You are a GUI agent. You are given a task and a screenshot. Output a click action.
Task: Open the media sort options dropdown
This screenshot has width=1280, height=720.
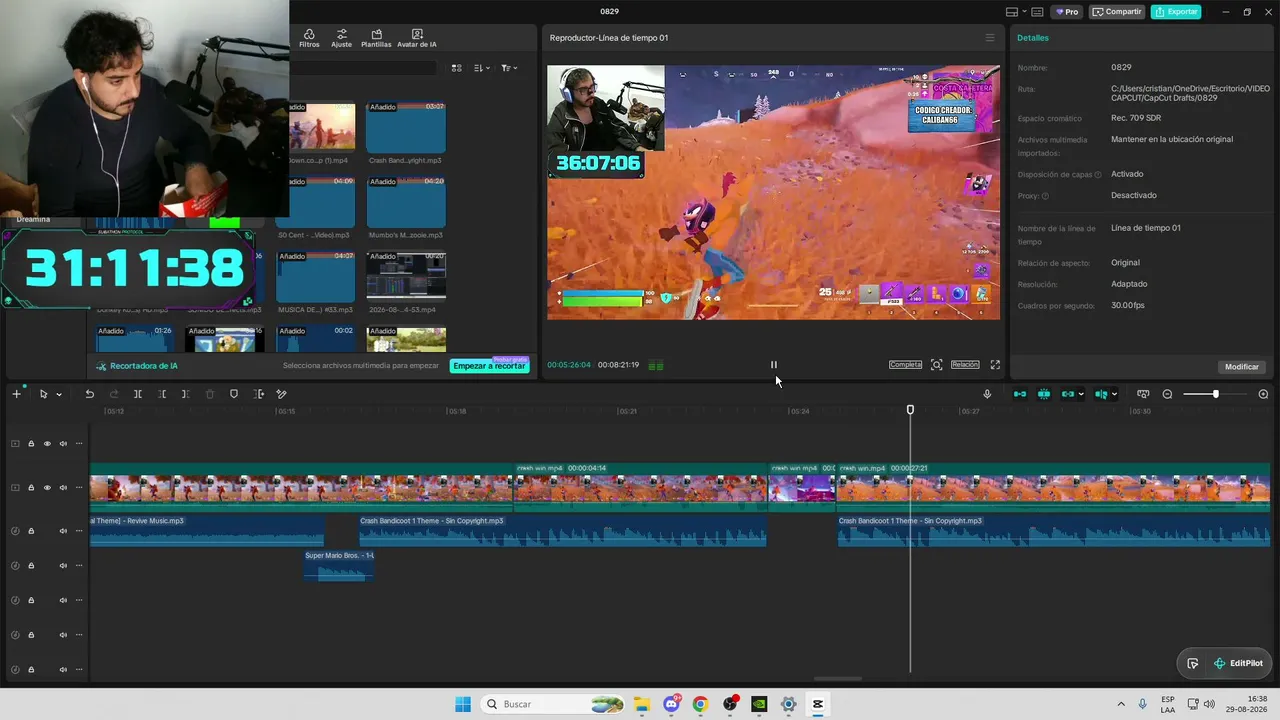482,68
